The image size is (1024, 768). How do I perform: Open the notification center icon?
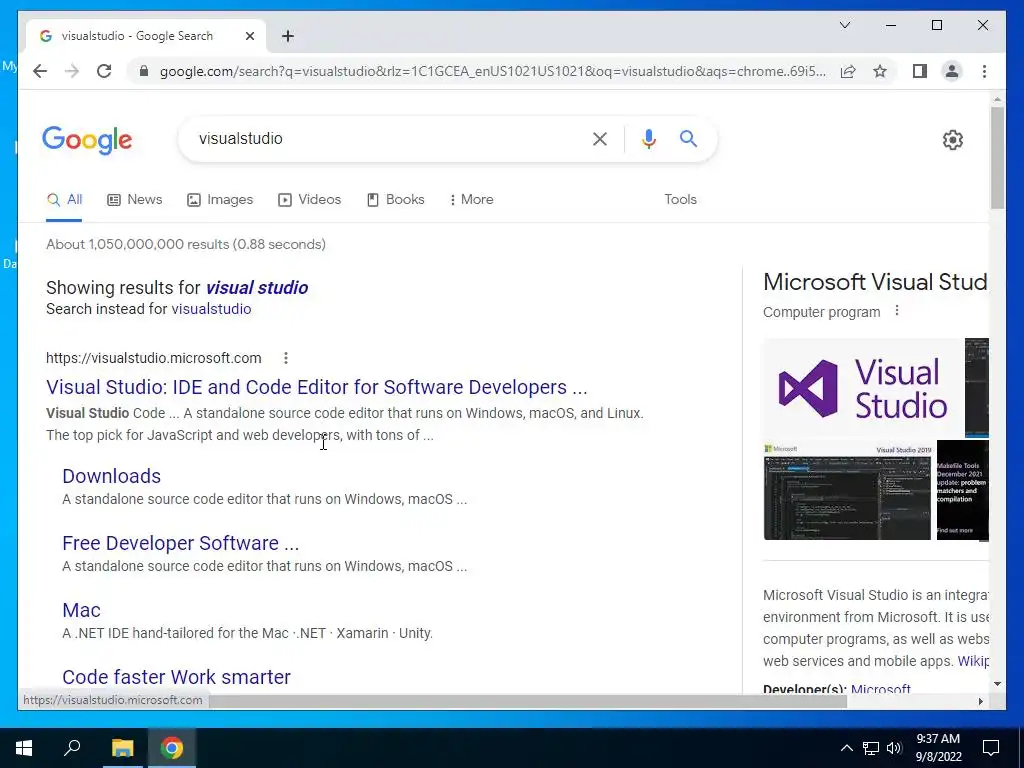point(991,748)
